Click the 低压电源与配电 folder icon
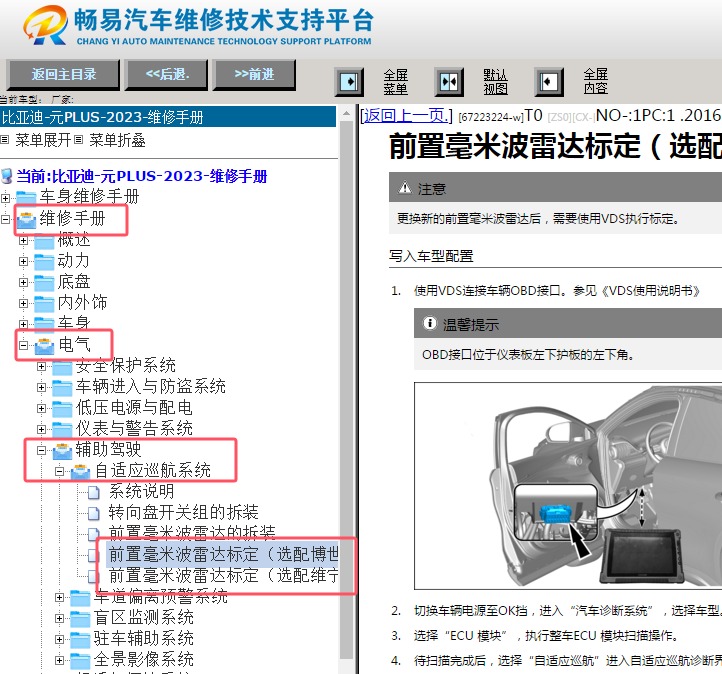The image size is (722, 674). click(62, 409)
